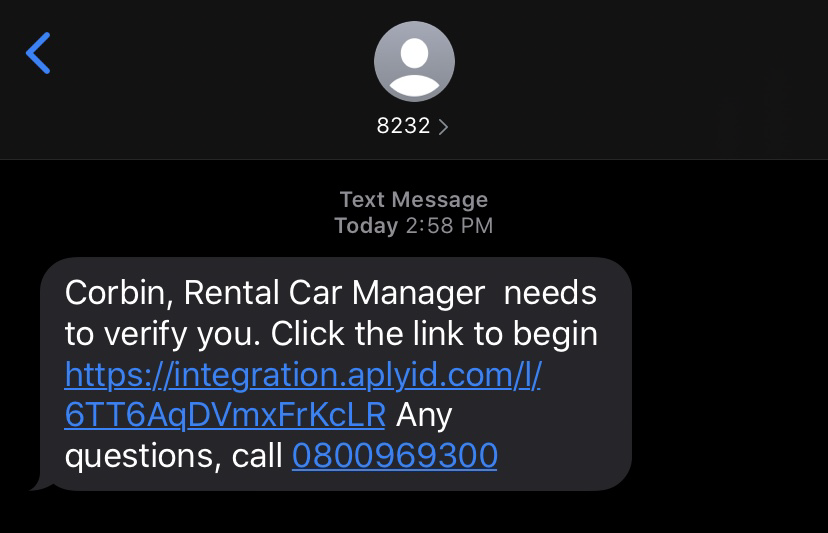This screenshot has height=533, width=828.
Task: Open sender 8232 contact info
Action: click(x=412, y=126)
